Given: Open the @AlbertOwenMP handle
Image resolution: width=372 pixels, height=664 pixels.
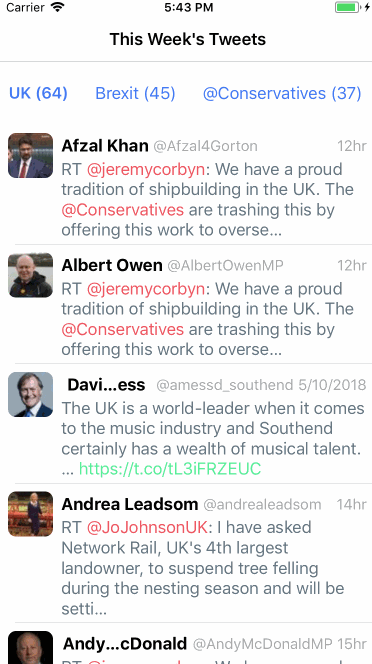Looking at the screenshot, I should point(225,266).
